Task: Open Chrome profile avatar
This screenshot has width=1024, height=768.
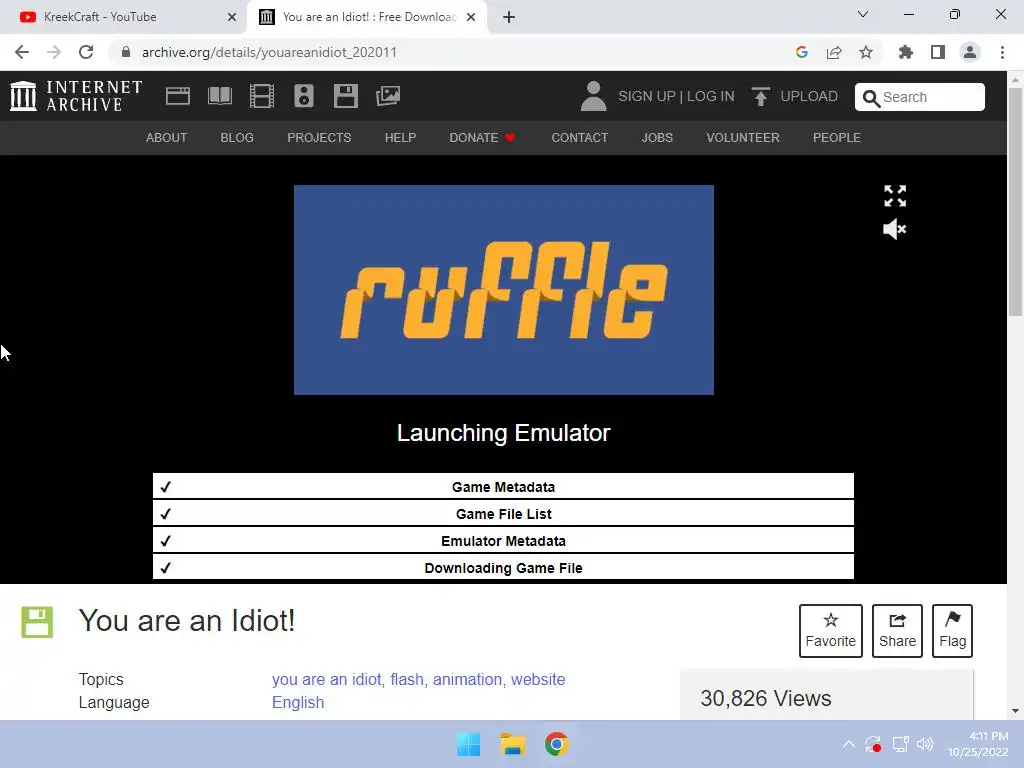Action: coord(970,52)
